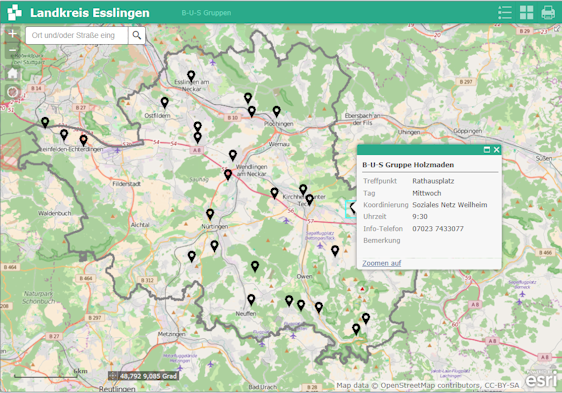562x393 pixels.
Task: Open the print tool icon
Action: point(548,13)
